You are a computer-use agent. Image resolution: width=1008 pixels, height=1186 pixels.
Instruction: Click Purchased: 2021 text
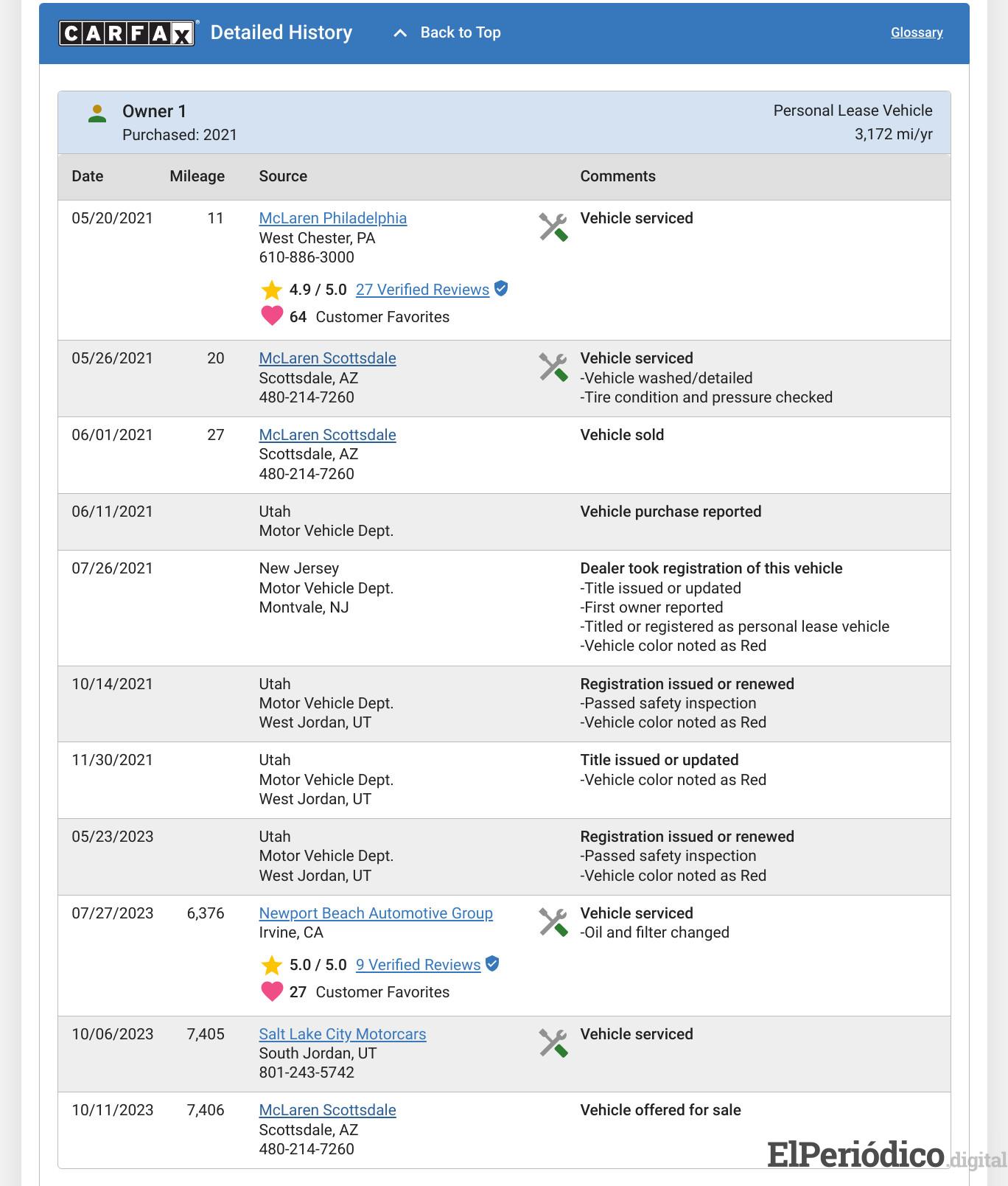[180, 135]
